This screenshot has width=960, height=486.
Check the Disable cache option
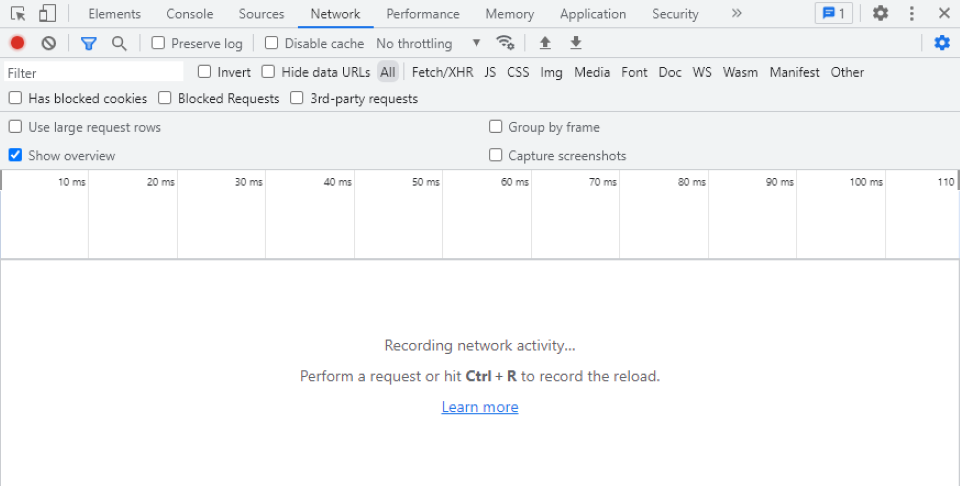coord(272,43)
